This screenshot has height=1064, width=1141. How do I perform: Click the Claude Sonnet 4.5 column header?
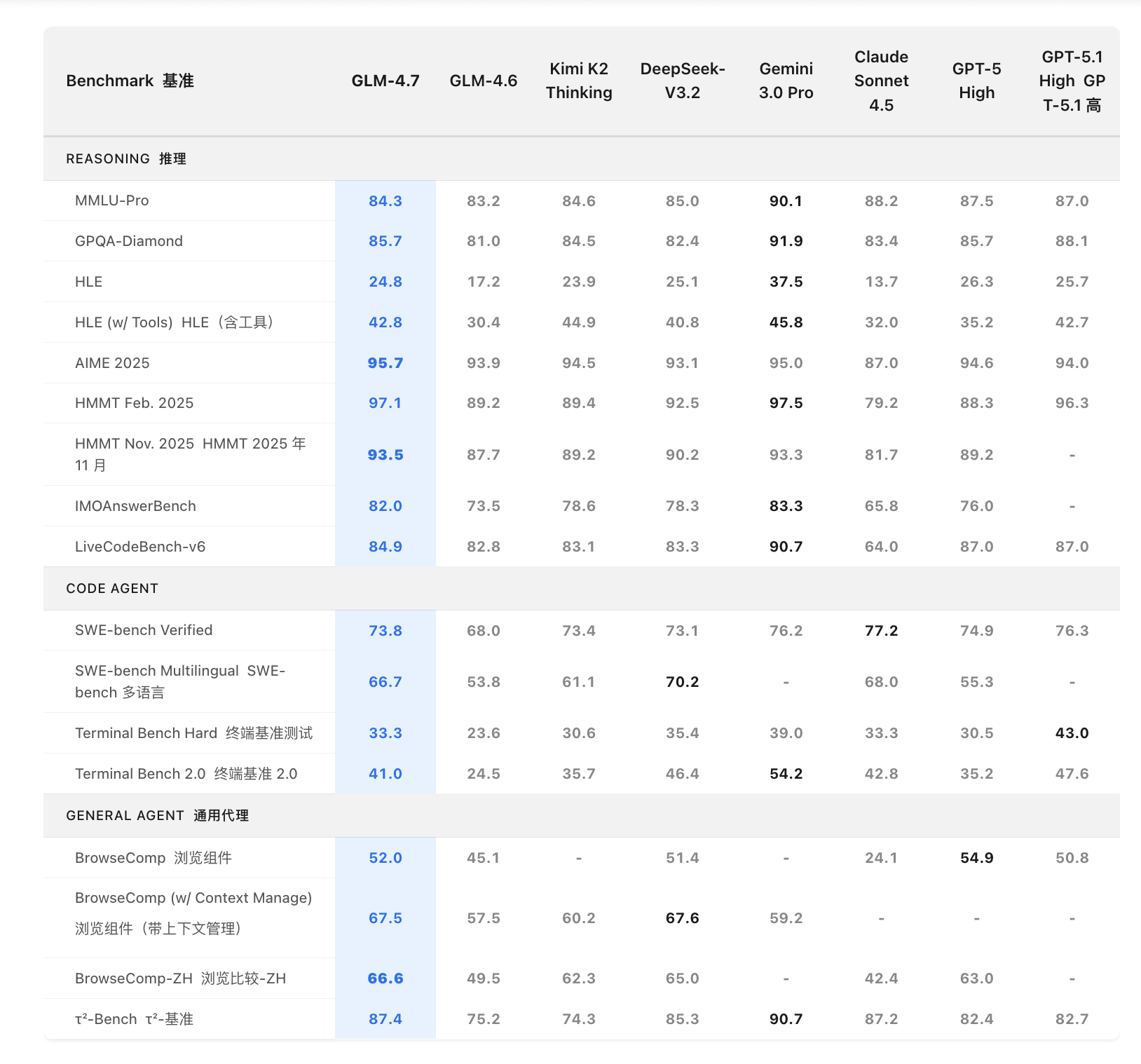[x=882, y=81]
